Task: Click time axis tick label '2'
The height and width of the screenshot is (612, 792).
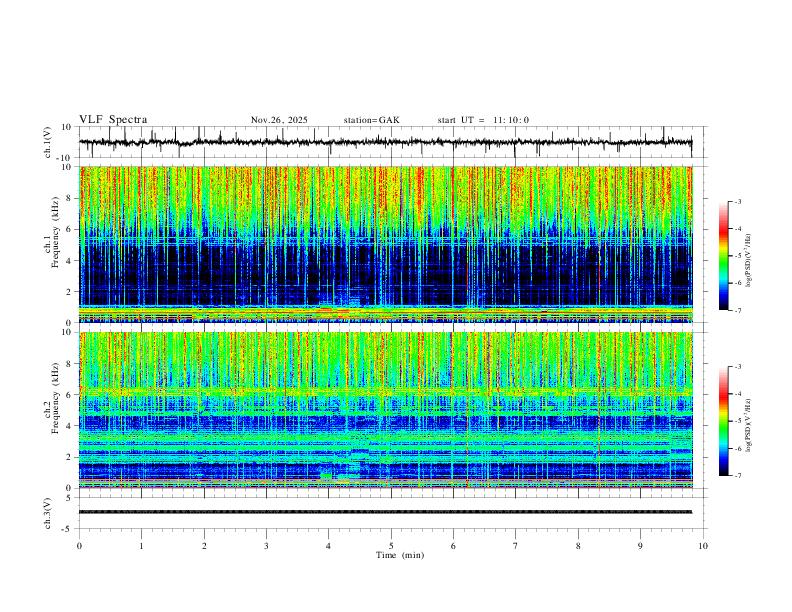Action: (204, 546)
